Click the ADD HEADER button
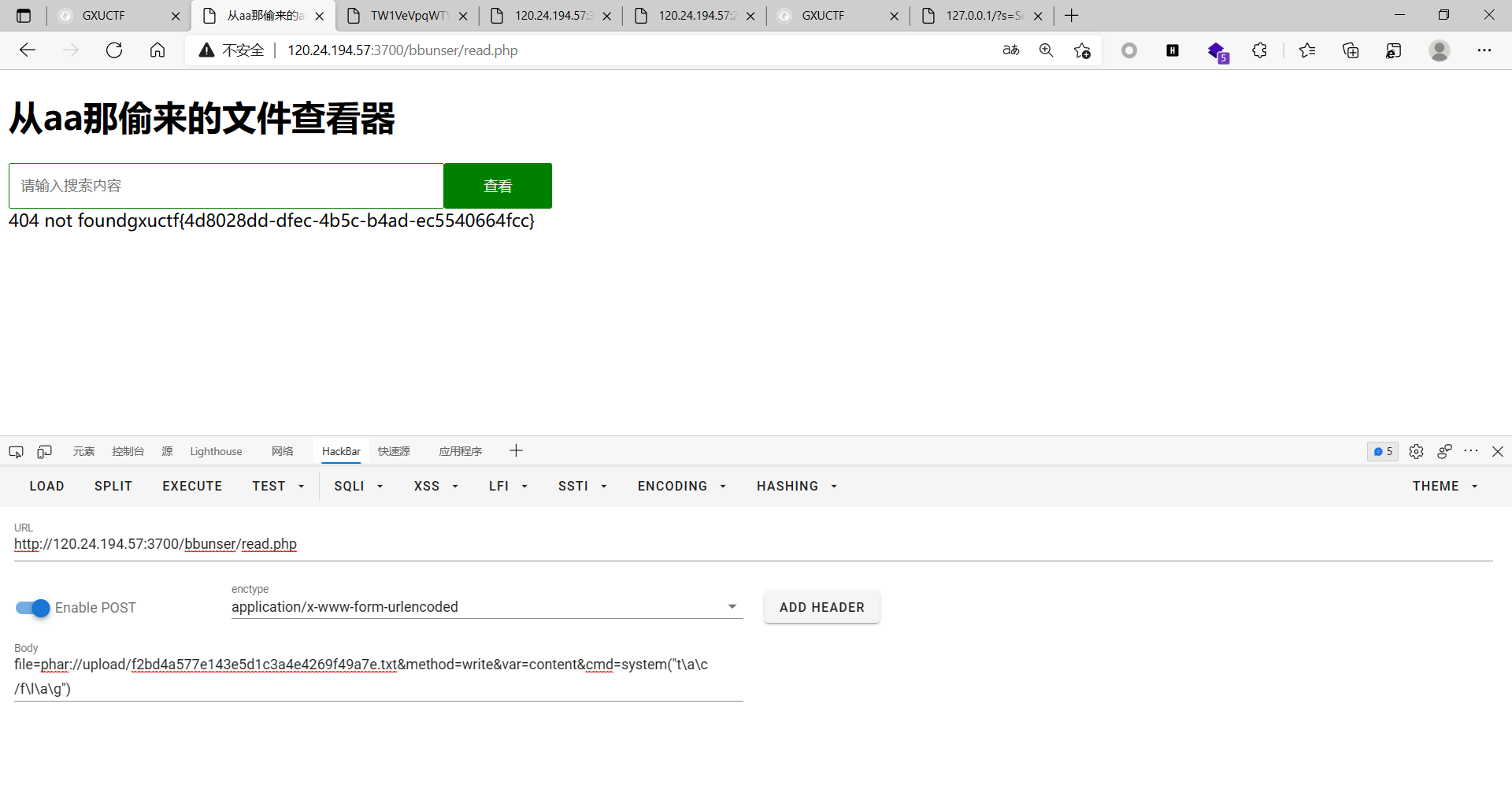1512x811 pixels. (x=822, y=607)
